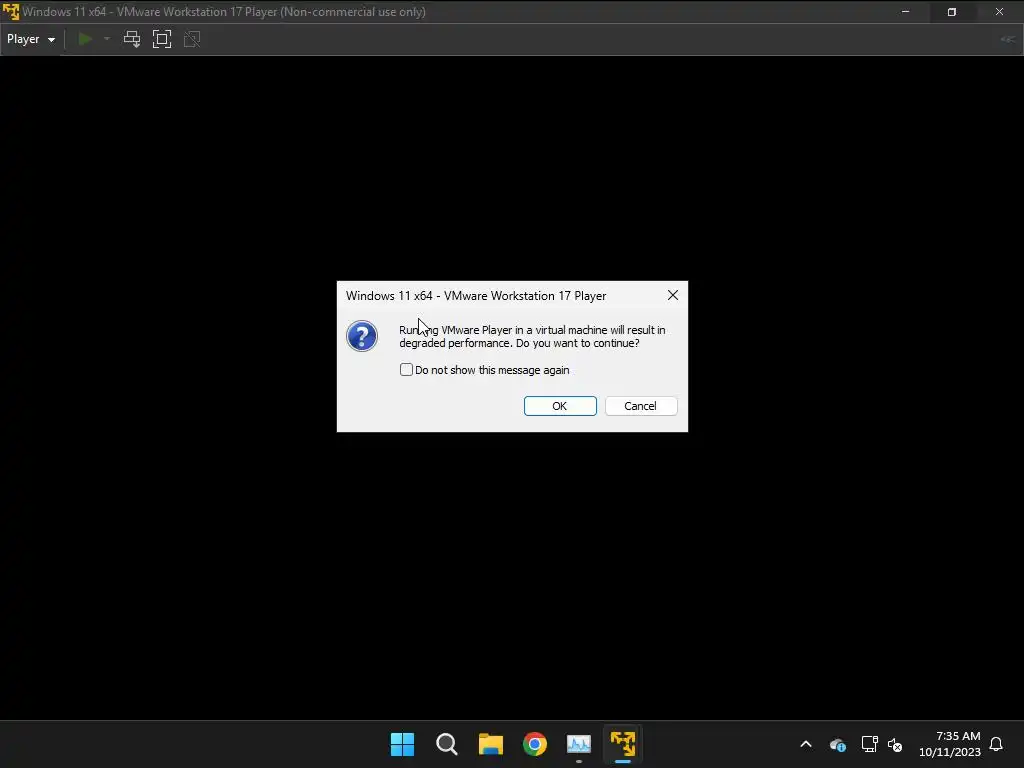Open the Windows Start menu
The height and width of the screenshot is (768, 1024).
coord(402,744)
